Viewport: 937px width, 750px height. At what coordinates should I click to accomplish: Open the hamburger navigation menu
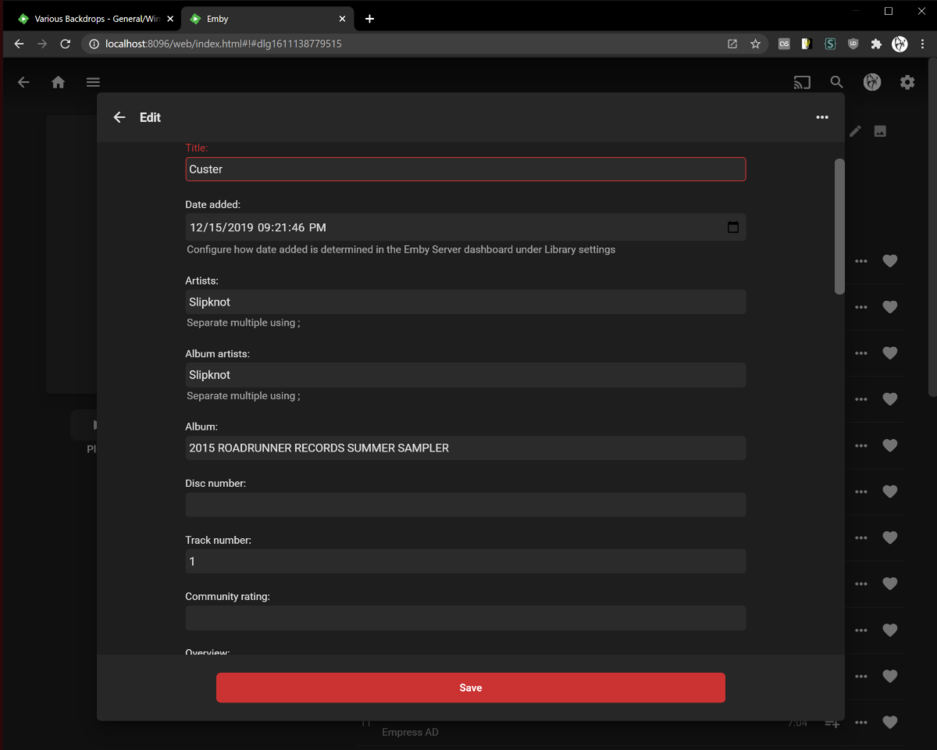92,82
